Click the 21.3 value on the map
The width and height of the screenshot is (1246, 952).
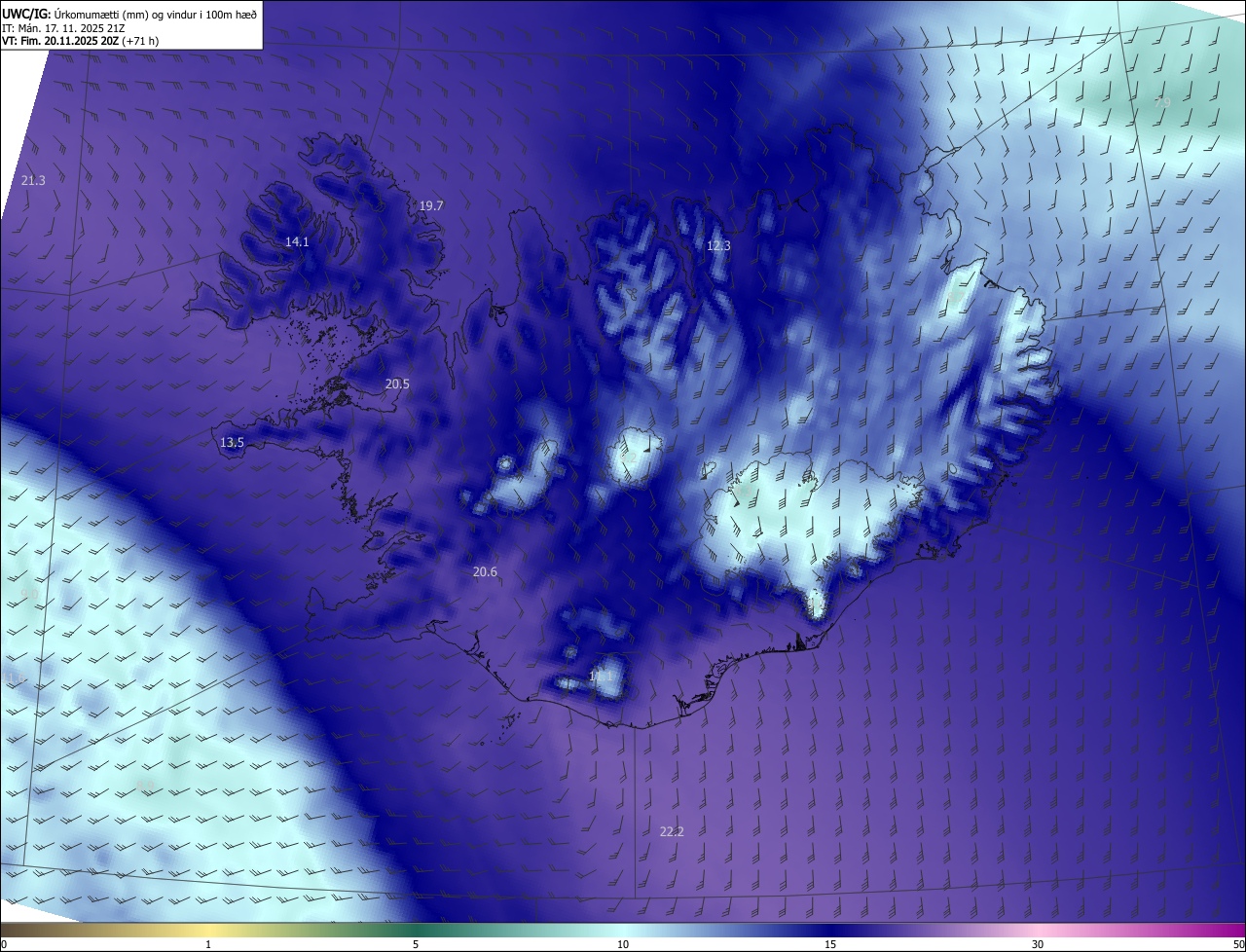point(33,180)
